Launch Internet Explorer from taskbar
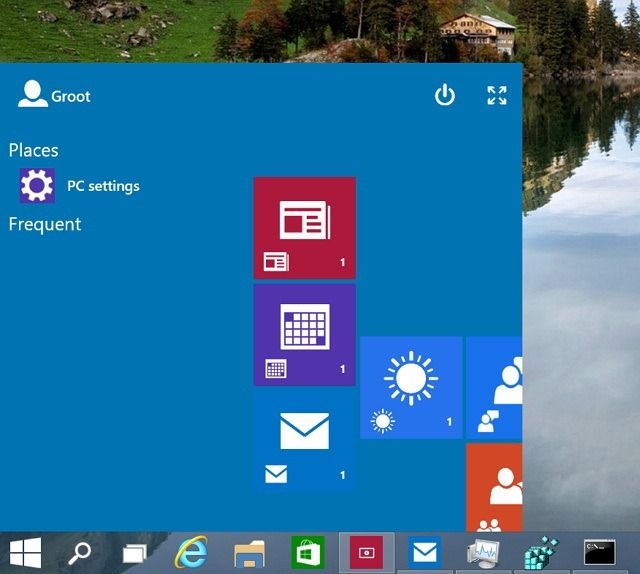 (191, 552)
